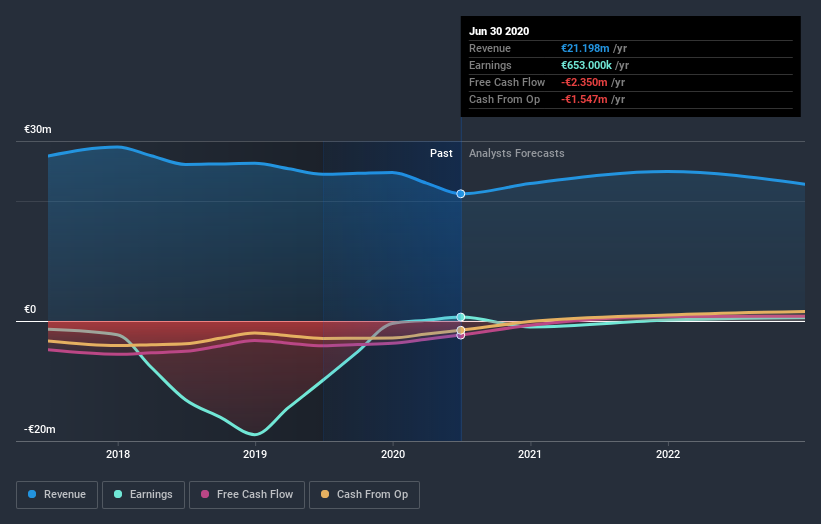
Task: Click the €0 y-axis label
Action: point(30,309)
